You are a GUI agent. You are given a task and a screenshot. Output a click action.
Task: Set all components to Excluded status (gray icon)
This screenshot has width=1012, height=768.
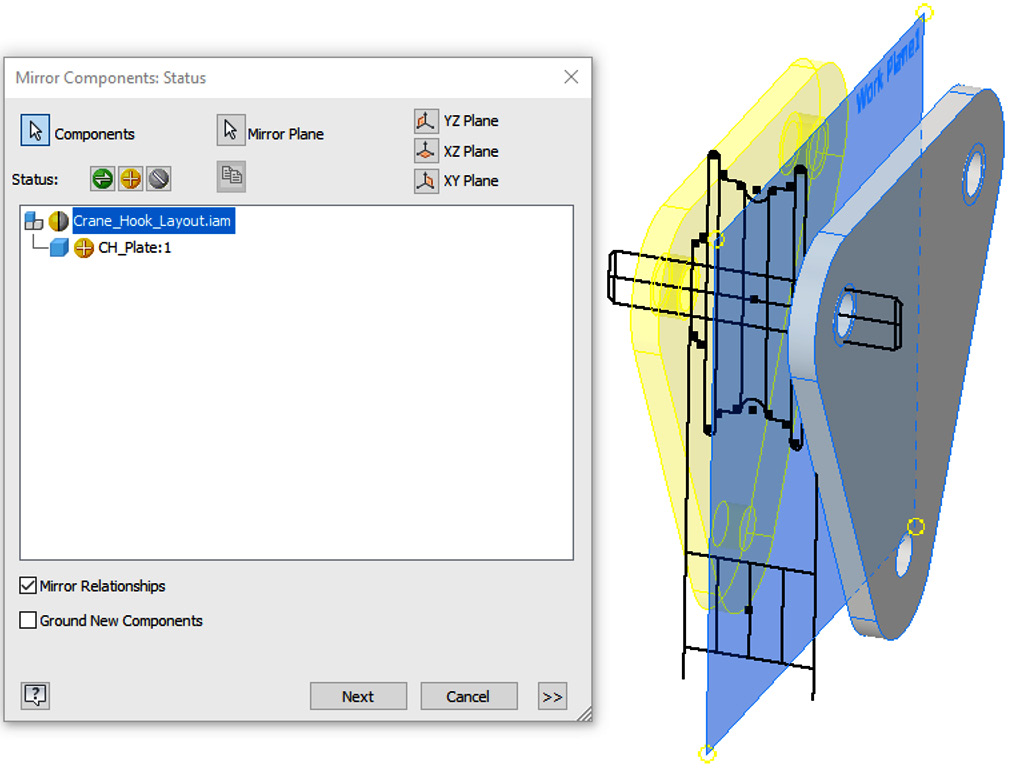pos(159,179)
